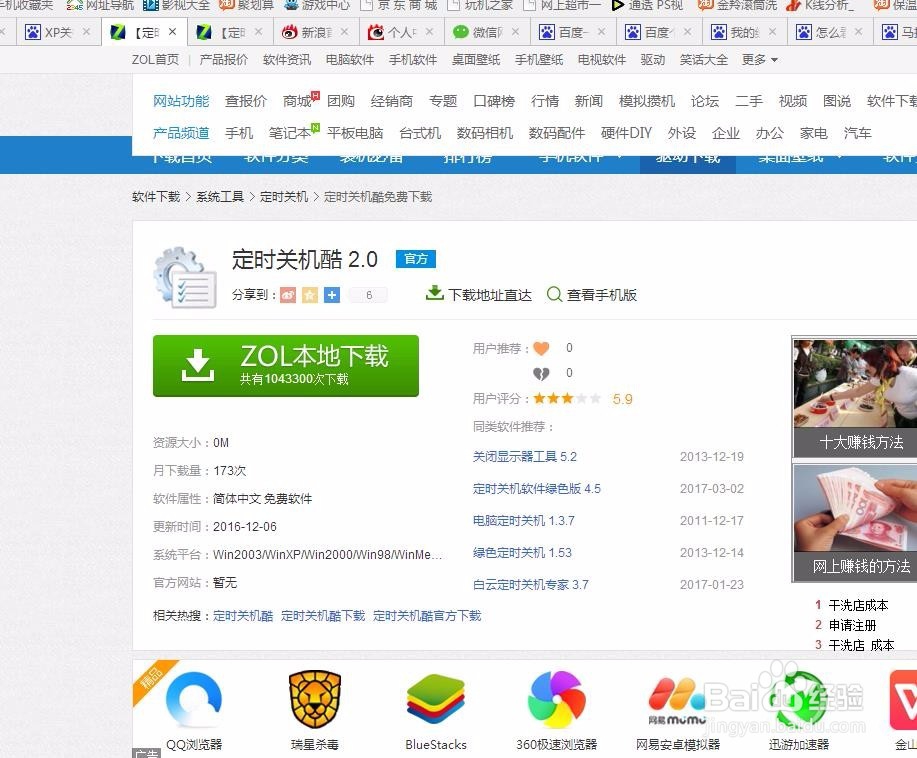Click the 干洗店成本 ad link
Image resolution: width=917 pixels, height=758 pixels.
click(859, 605)
